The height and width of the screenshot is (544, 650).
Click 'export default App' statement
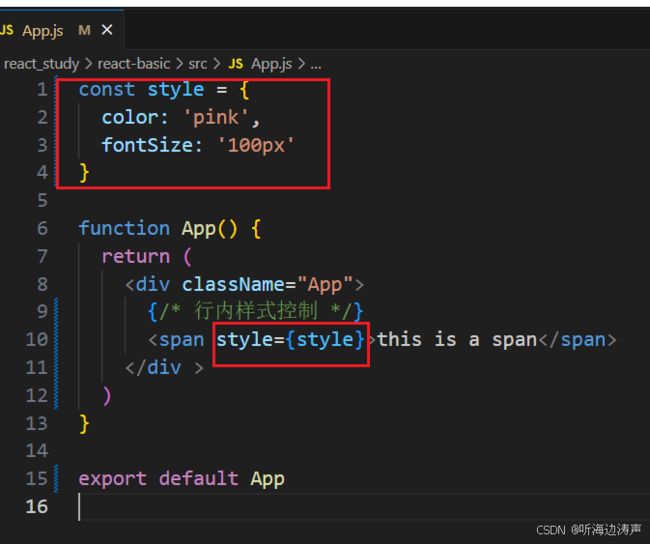[181, 478]
